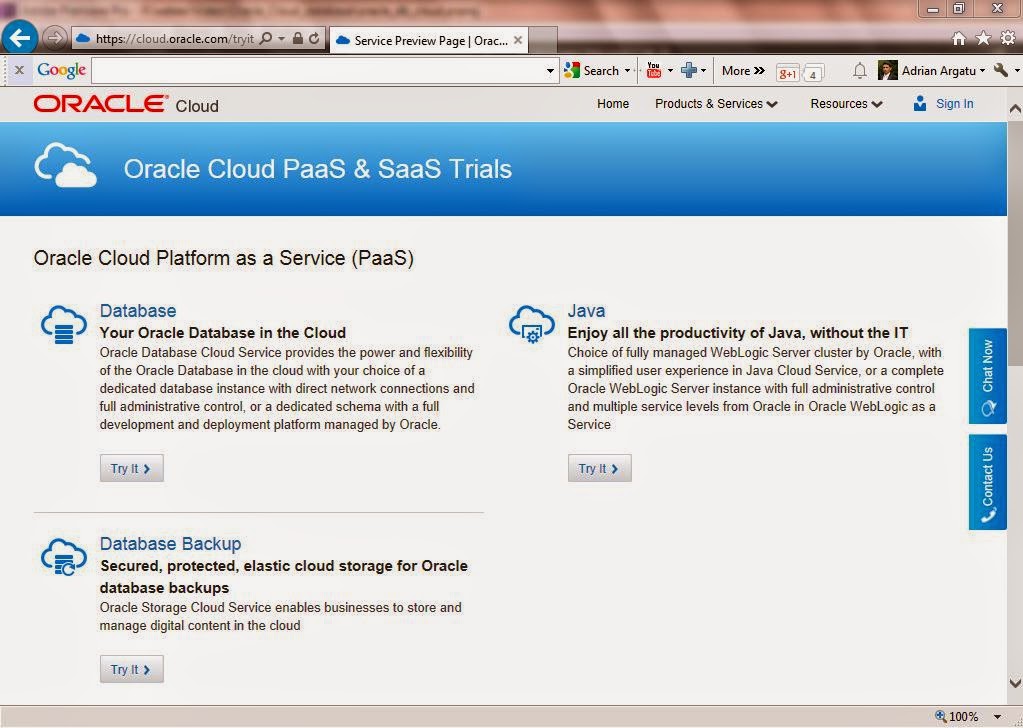The width and height of the screenshot is (1023, 728).
Task: Click the page scrollbar up arrow
Action: coord(1015,109)
